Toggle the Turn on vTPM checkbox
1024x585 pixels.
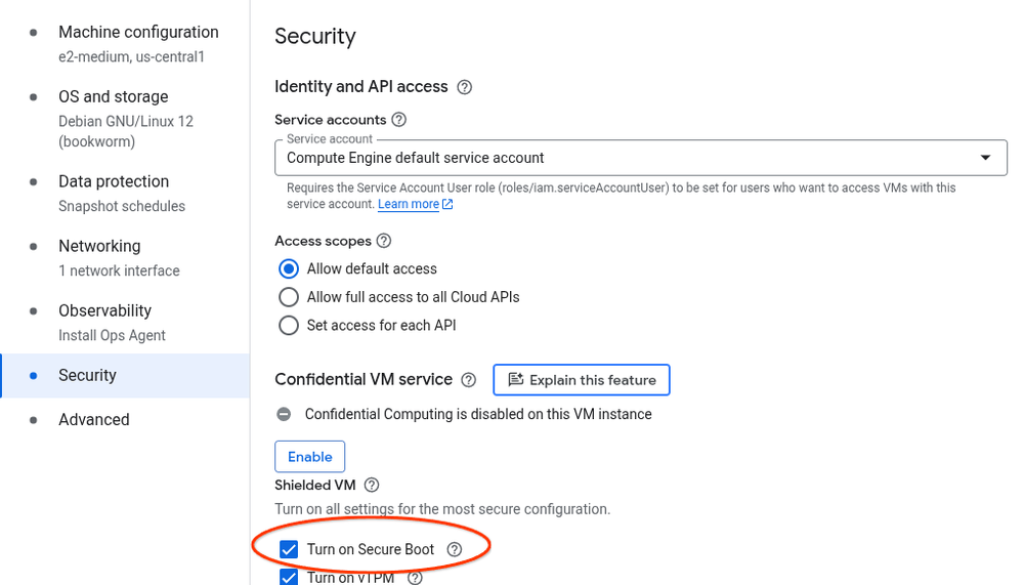tap(289, 577)
